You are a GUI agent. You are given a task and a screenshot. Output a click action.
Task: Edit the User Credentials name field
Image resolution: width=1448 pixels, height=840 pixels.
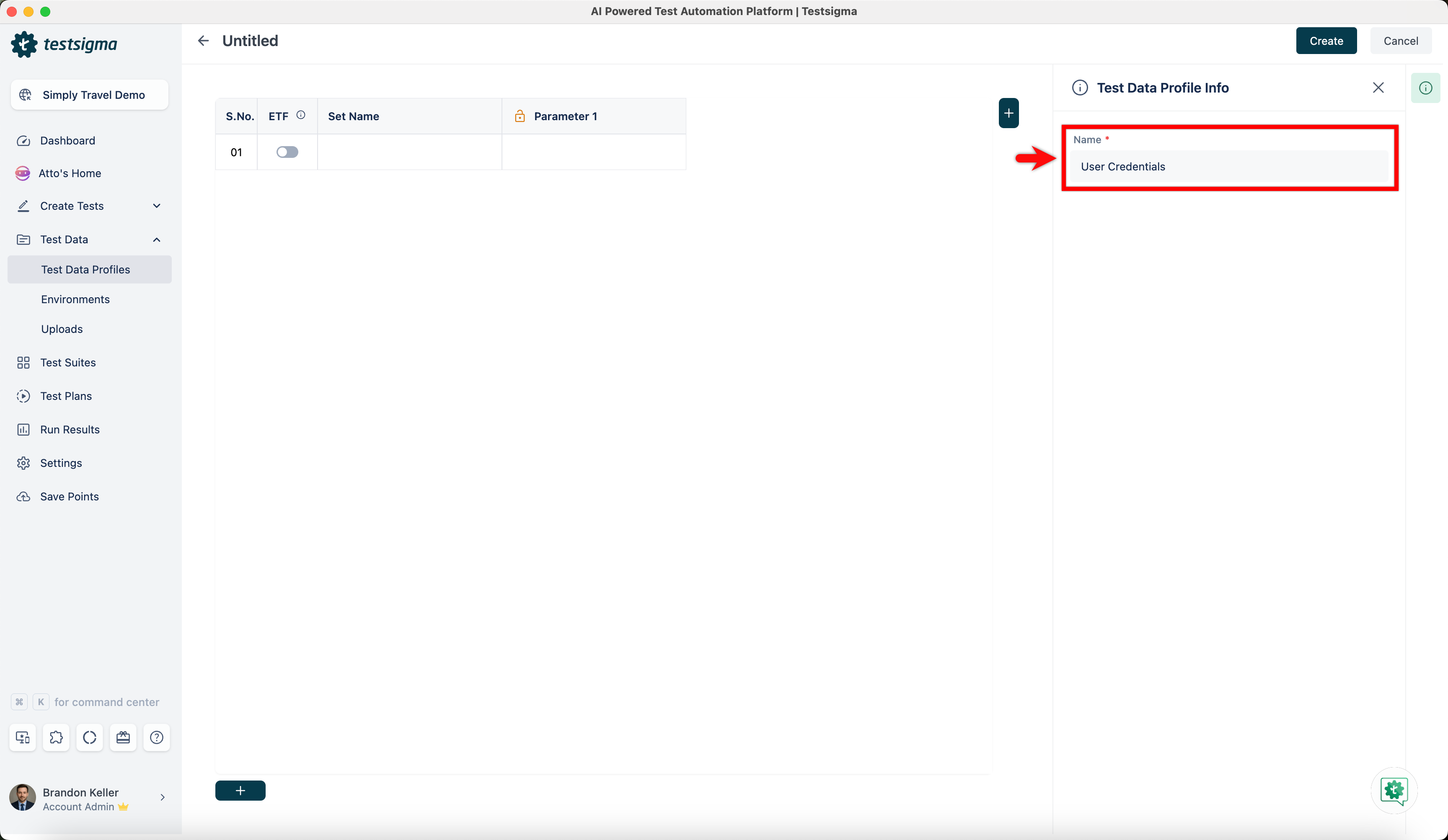(1229, 166)
